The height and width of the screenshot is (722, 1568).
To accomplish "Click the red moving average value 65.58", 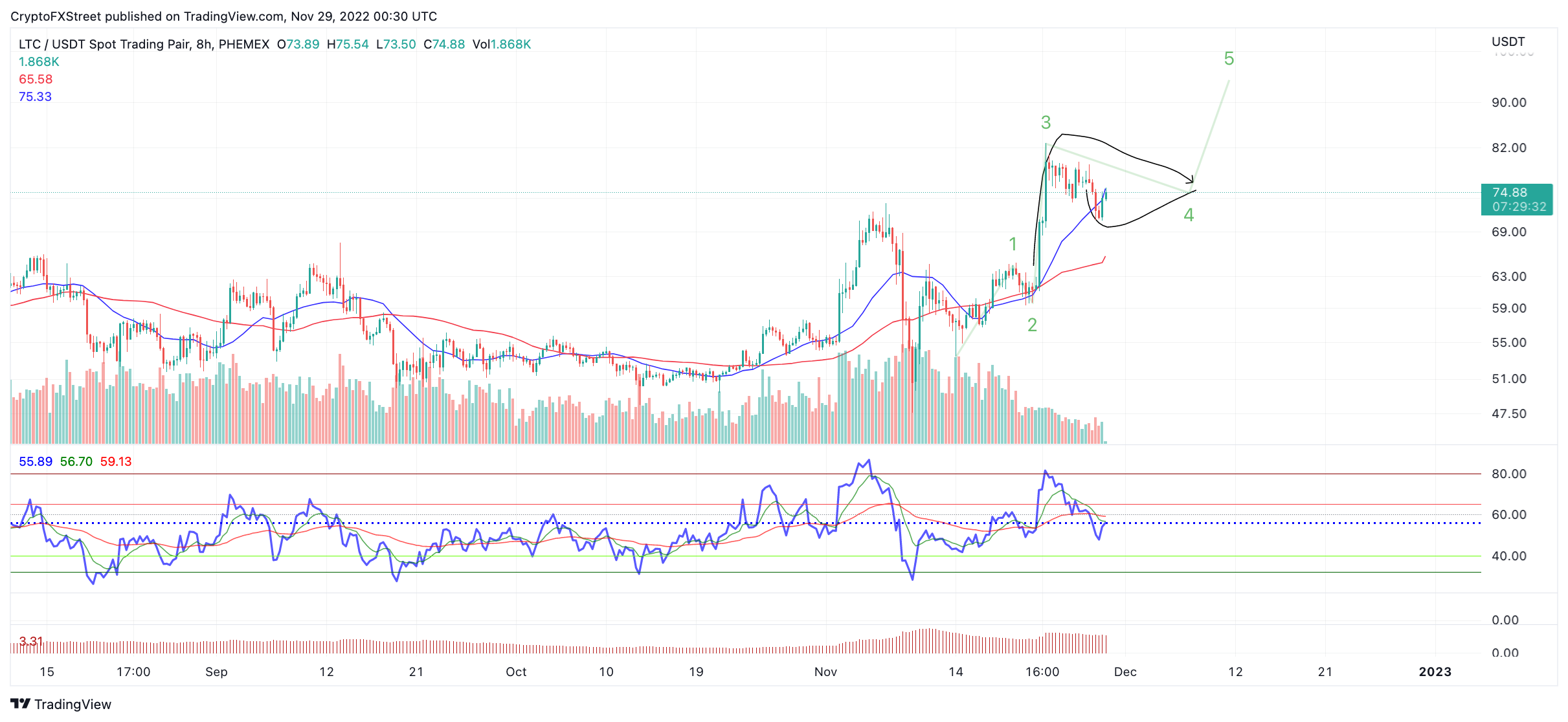I will pos(36,79).
